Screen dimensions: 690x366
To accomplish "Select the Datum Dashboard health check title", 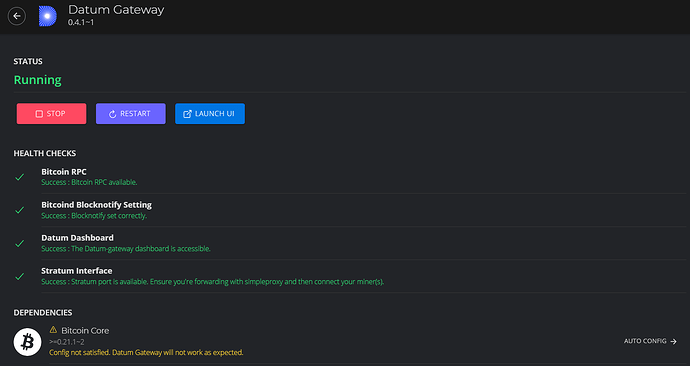I will pyautogui.click(x=77, y=238).
